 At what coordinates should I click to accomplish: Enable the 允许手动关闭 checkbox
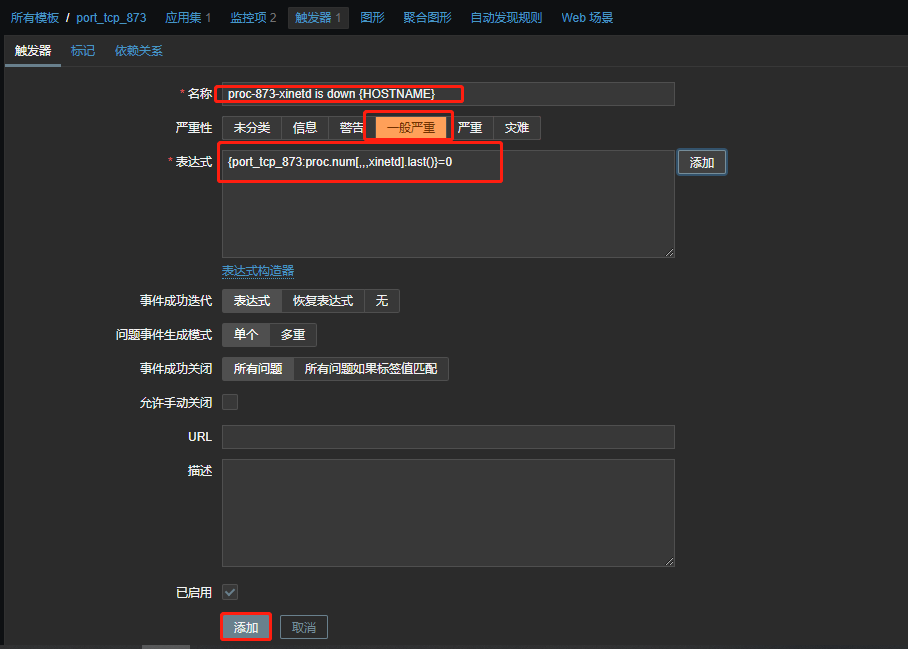[x=230, y=402]
